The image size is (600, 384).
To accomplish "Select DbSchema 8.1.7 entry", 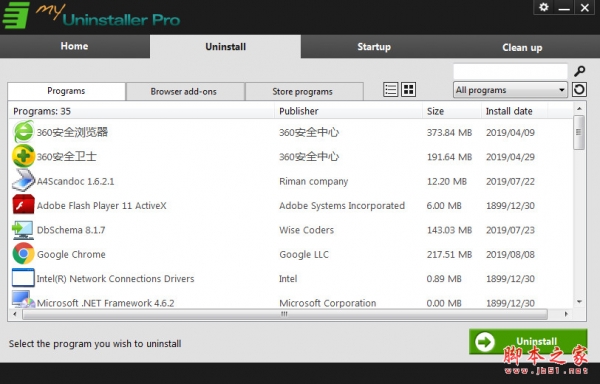I will click(71, 230).
